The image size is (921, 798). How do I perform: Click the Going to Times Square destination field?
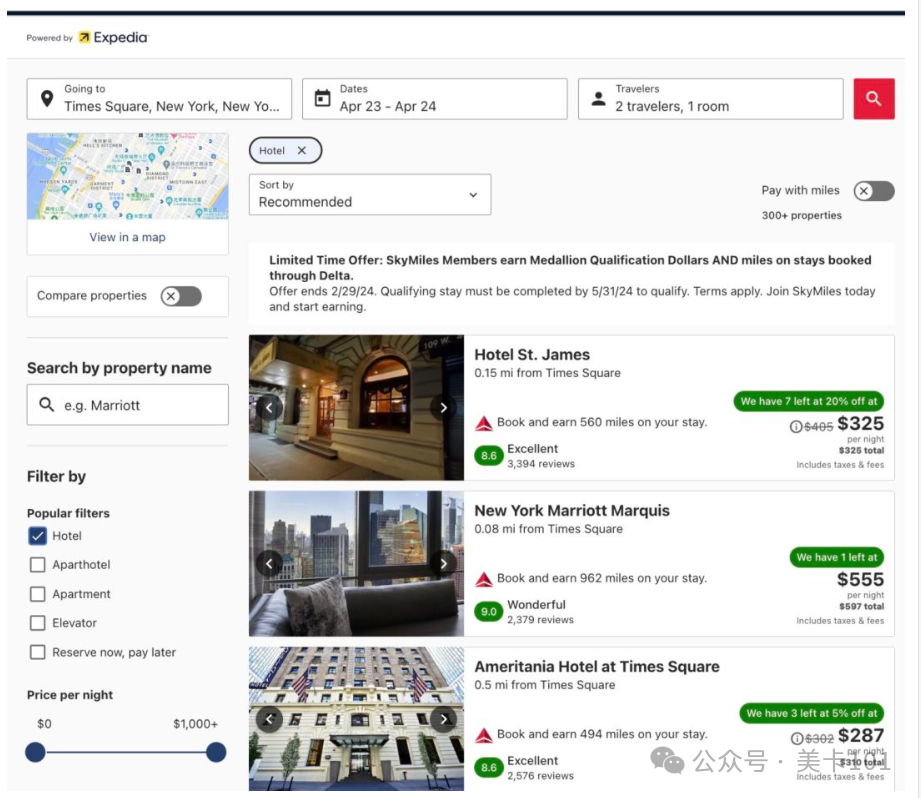(159, 99)
